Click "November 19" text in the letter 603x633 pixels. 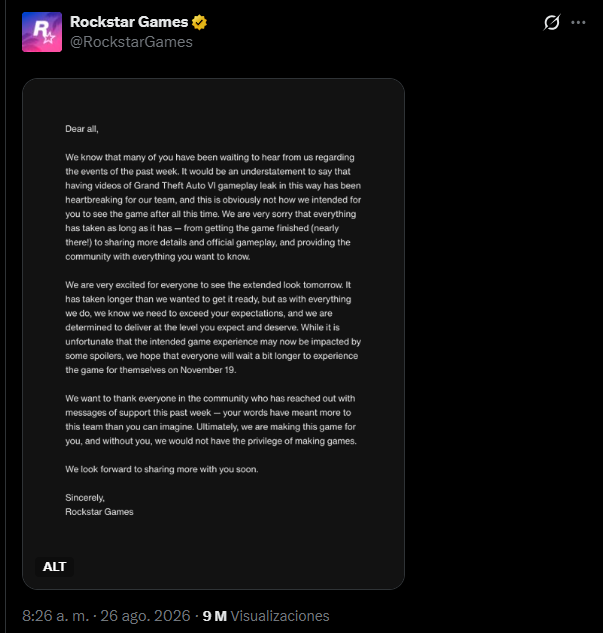(207, 370)
